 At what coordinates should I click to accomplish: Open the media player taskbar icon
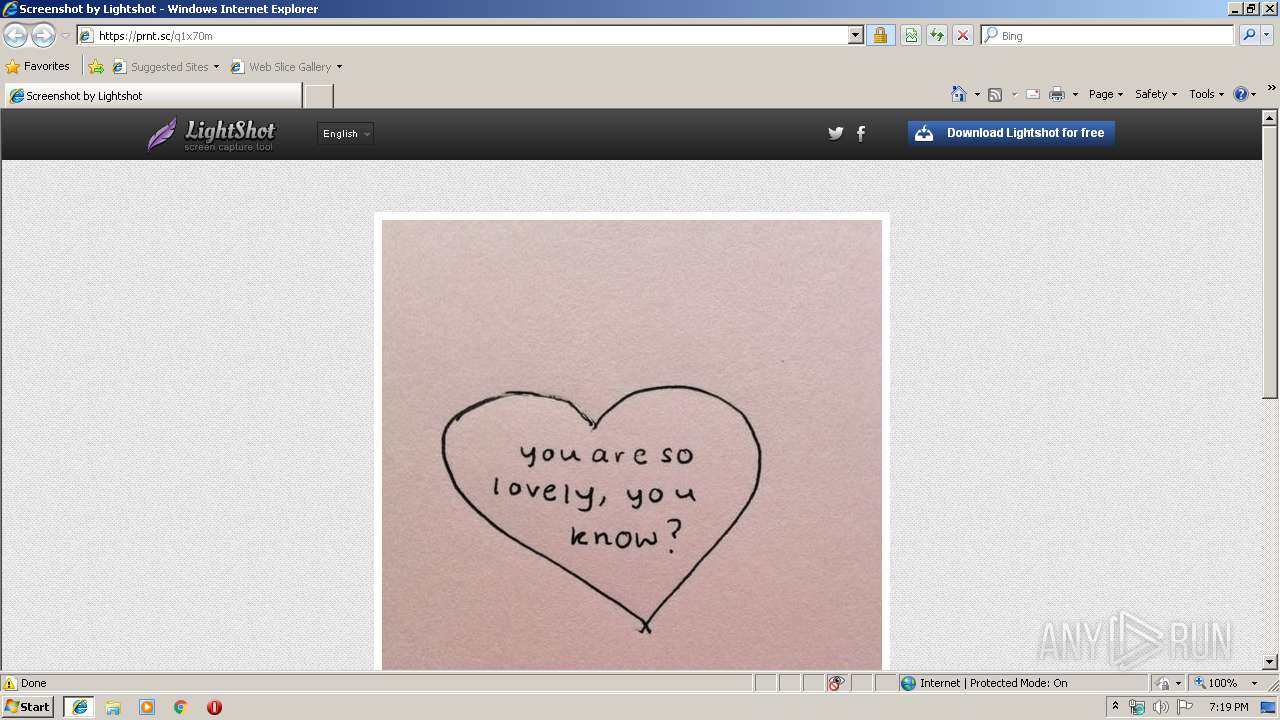pyautogui.click(x=147, y=707)
